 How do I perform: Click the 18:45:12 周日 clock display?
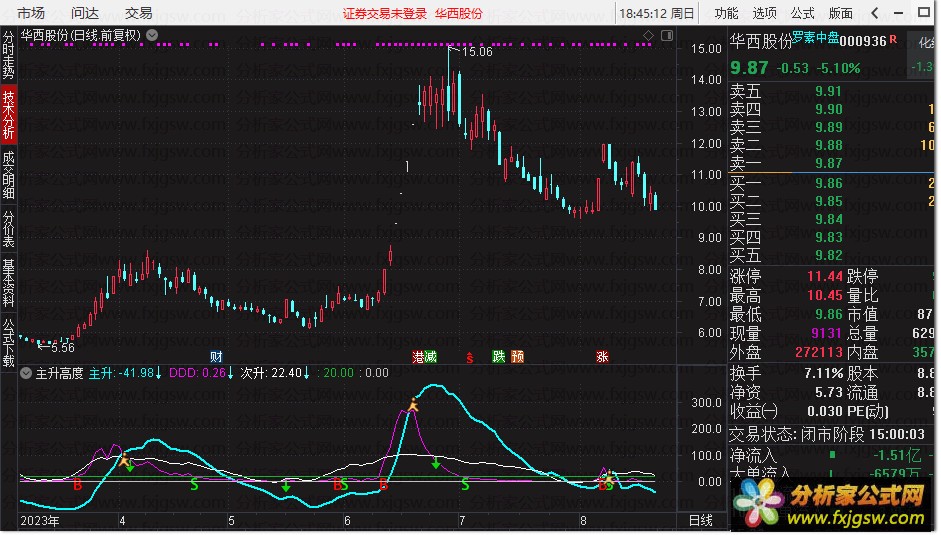pyautogui.click(x=657, y=13)
